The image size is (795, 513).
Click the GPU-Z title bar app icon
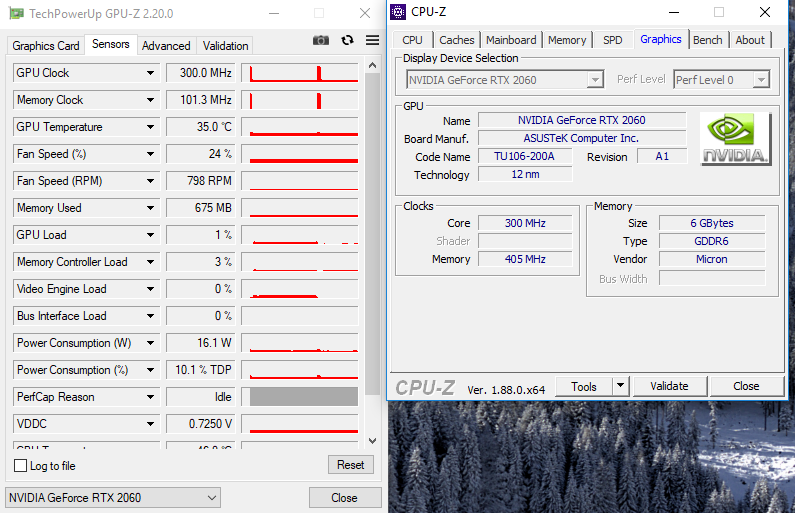[16, 13]
